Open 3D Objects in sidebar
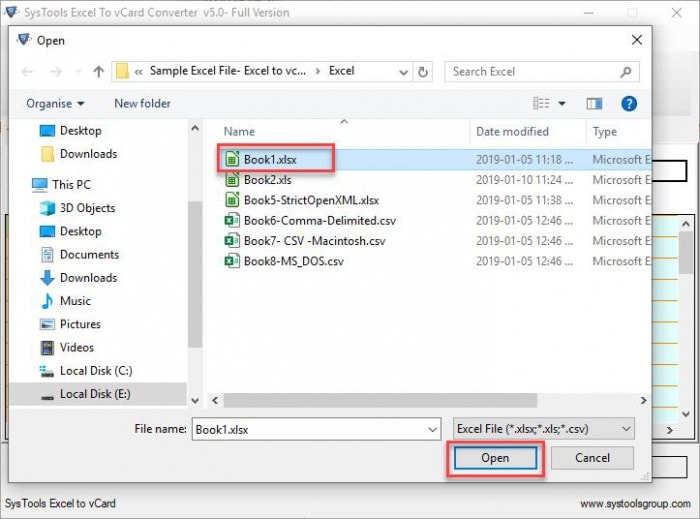Viewport: 700px width, 519px height. [x=88, y=208]
